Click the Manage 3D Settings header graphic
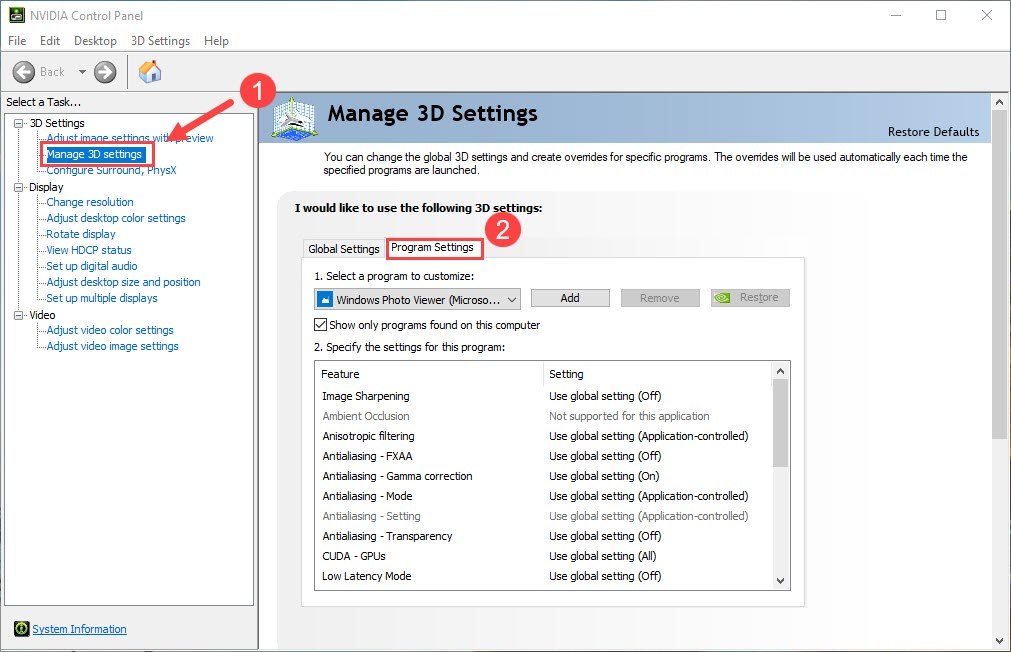 pos(294,118)
